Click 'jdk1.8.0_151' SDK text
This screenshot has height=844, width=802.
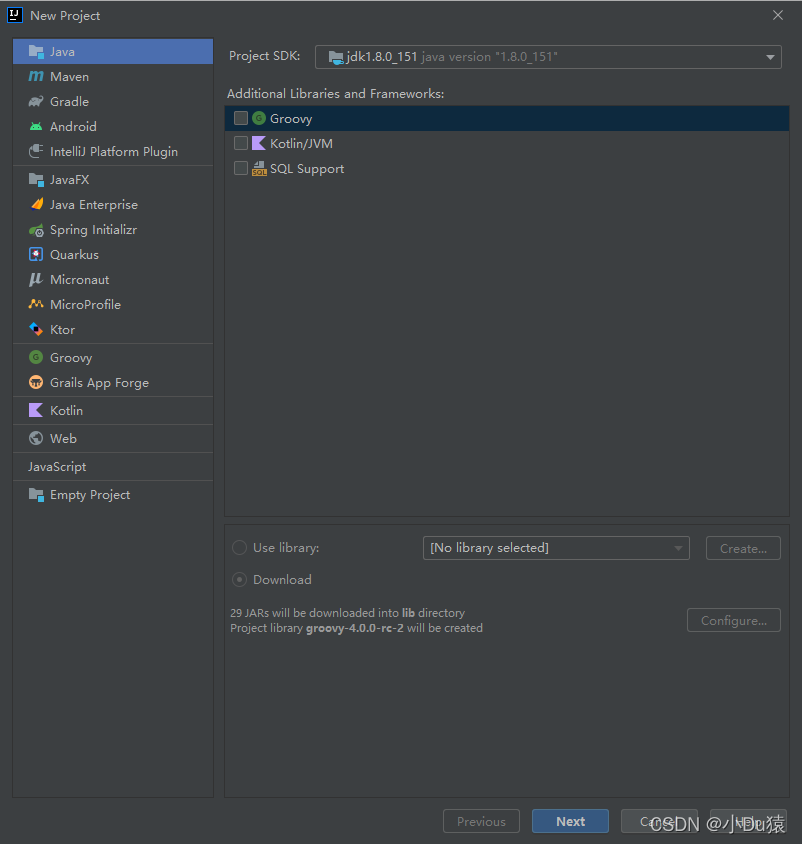pos(382,57)
